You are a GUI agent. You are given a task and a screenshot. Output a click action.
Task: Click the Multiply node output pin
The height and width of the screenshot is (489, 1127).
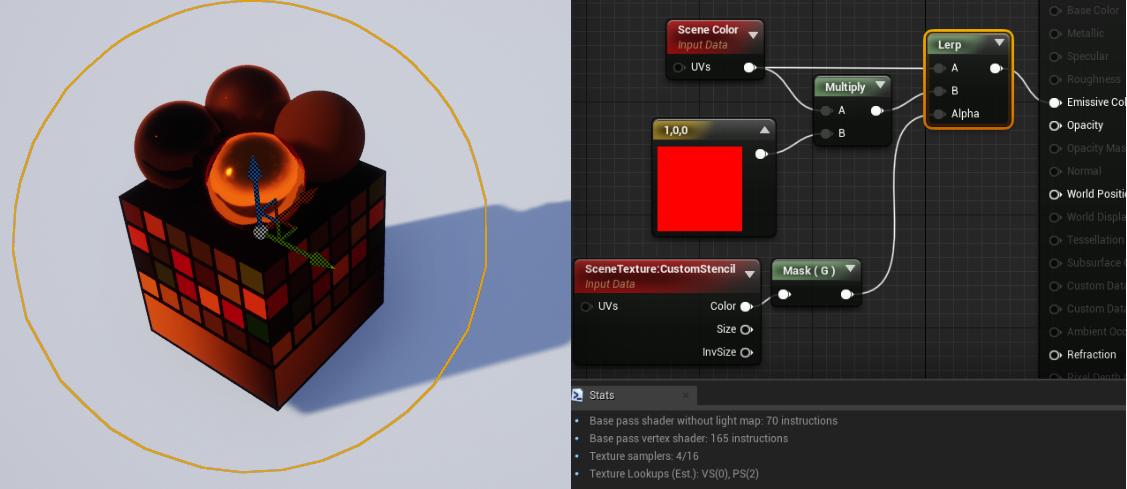tap(877, 111)
